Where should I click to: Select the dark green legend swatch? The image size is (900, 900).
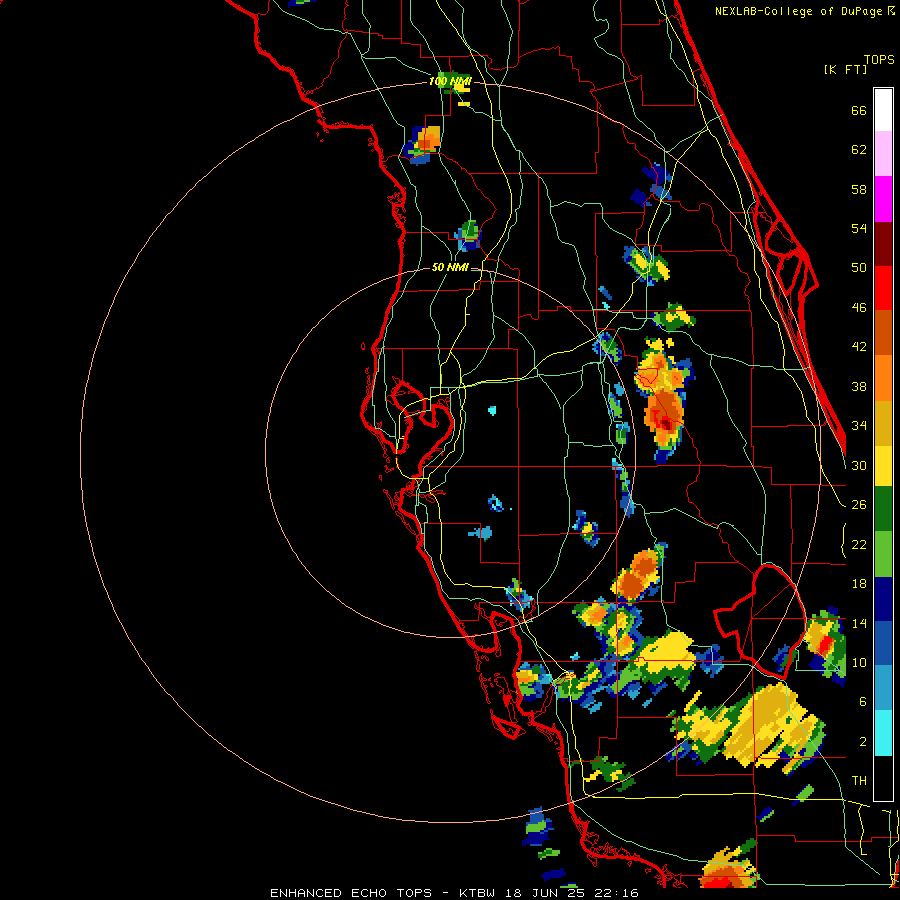tap(883, 509)
